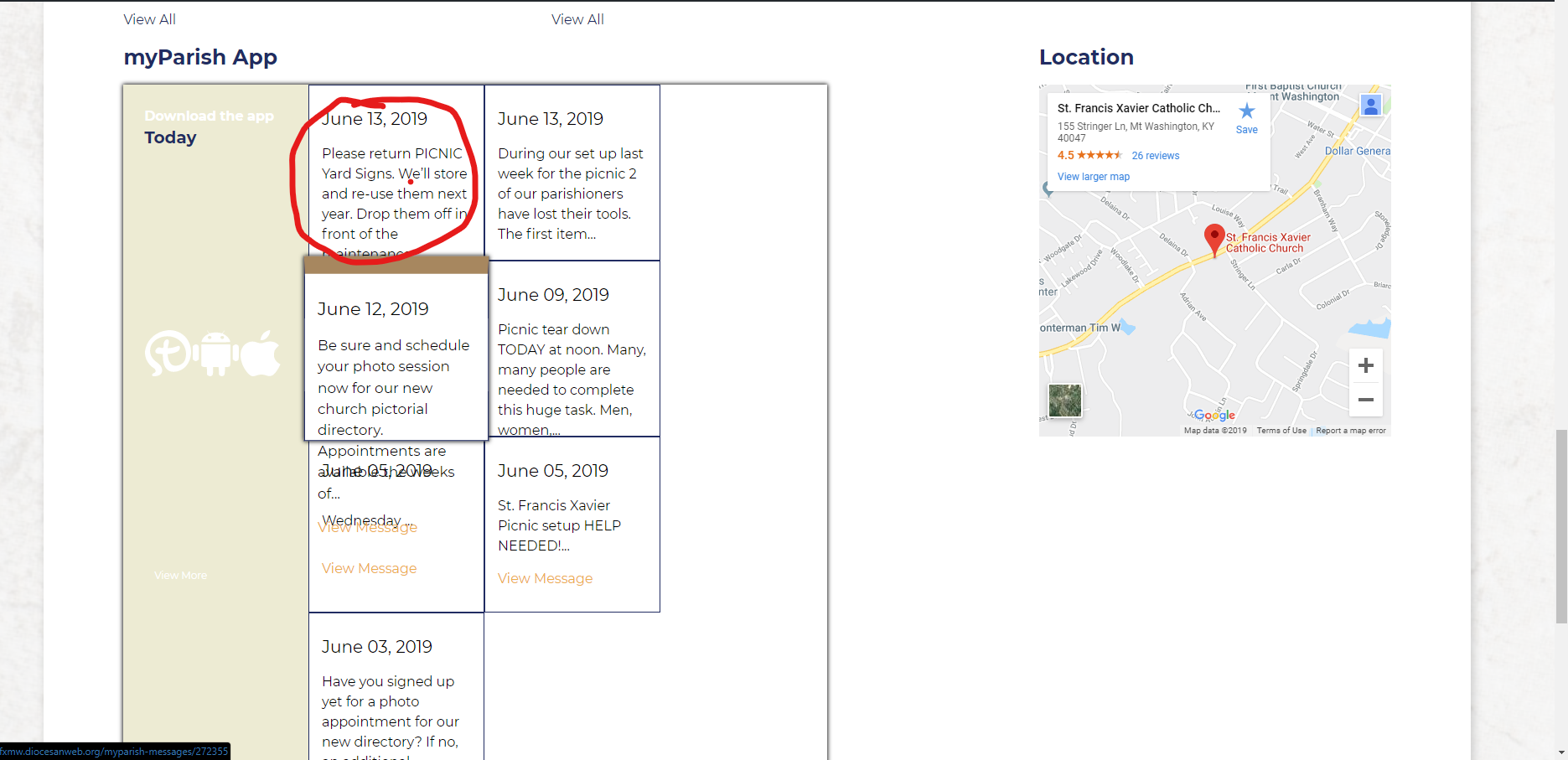1568x760 pixels.
Task: Zoom out on the map
Action: point(1365,400)
